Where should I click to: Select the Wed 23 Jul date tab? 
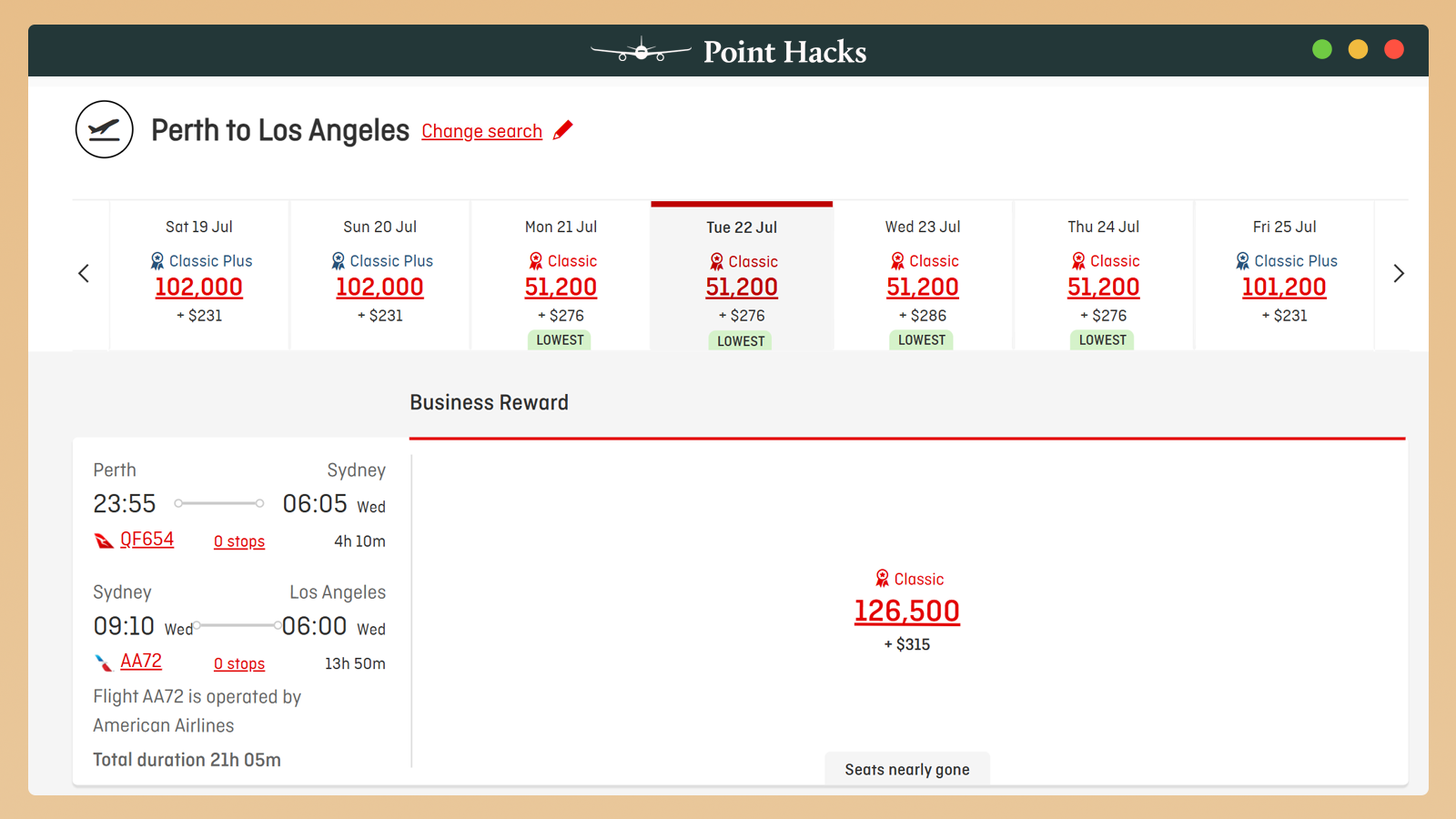click(923, 275)
